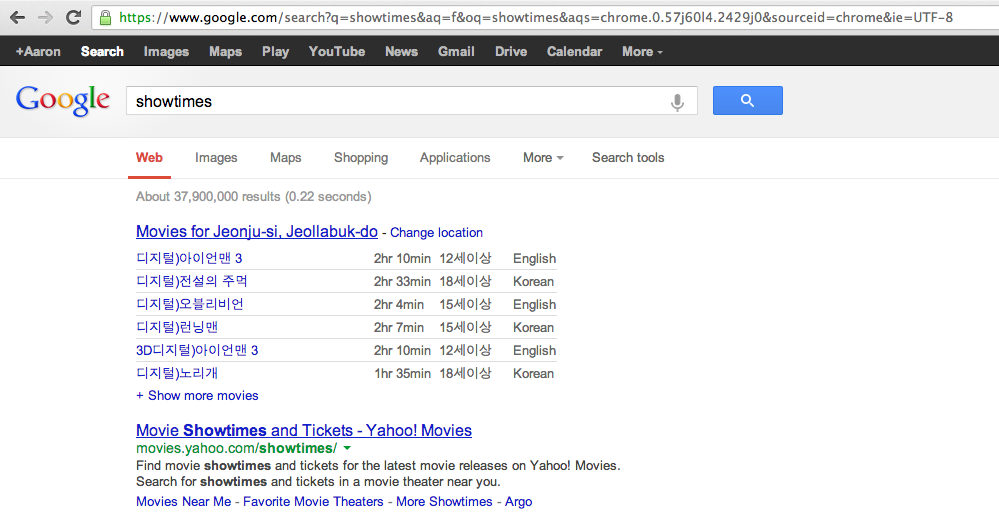Click Change location link
999x527 pixels.
(436, 233)
